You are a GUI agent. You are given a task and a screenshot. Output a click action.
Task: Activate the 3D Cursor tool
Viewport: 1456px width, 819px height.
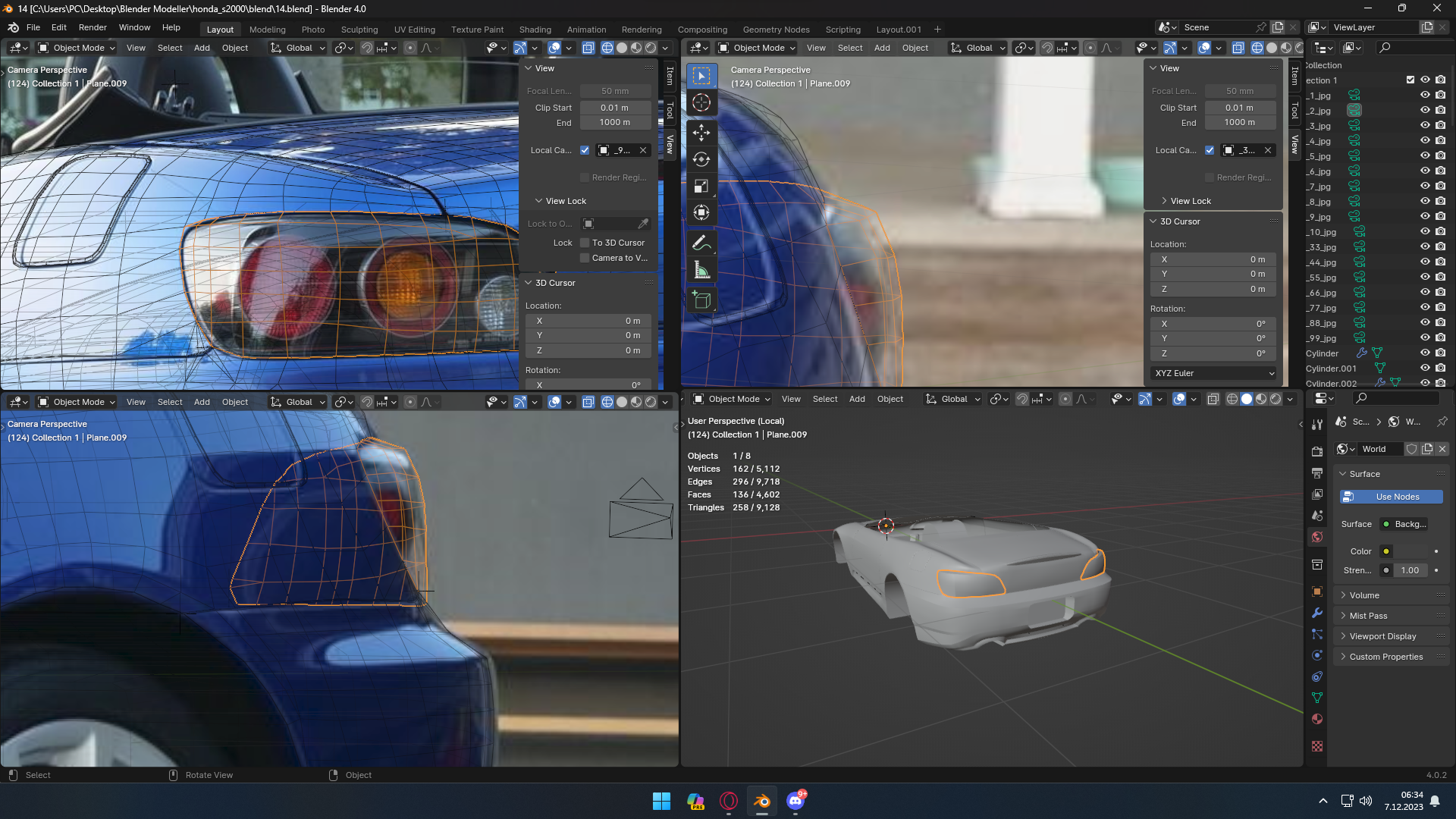[x=701, y=102]
